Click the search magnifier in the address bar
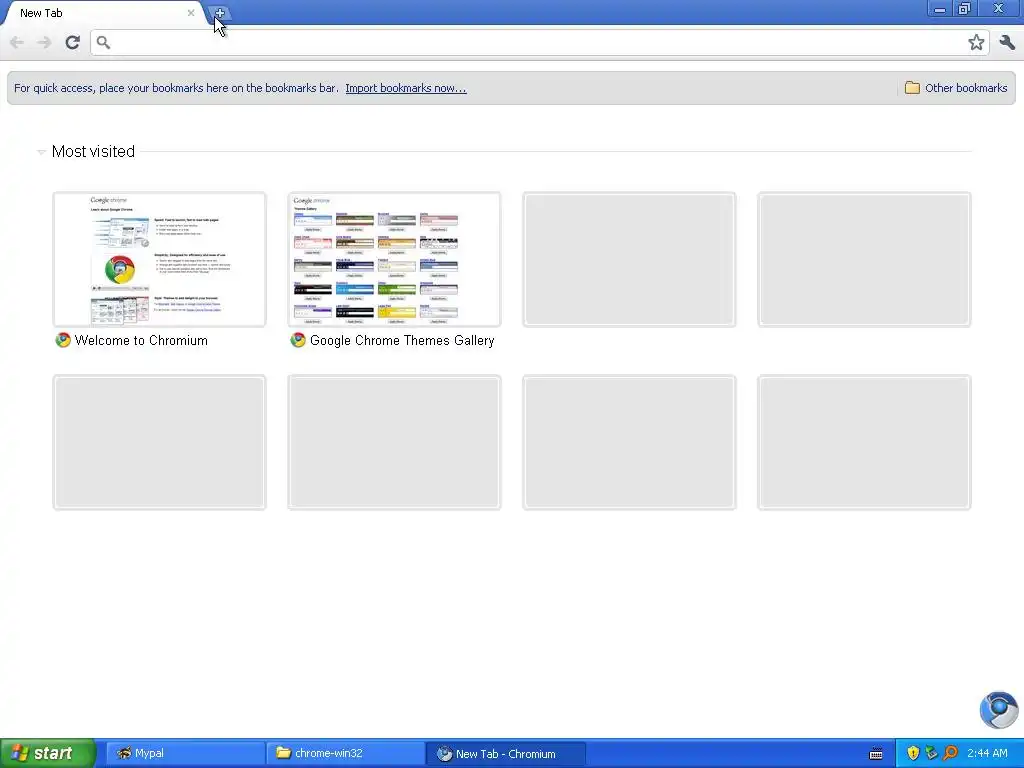Screen dimensions: 1024x768 (103, 42)
